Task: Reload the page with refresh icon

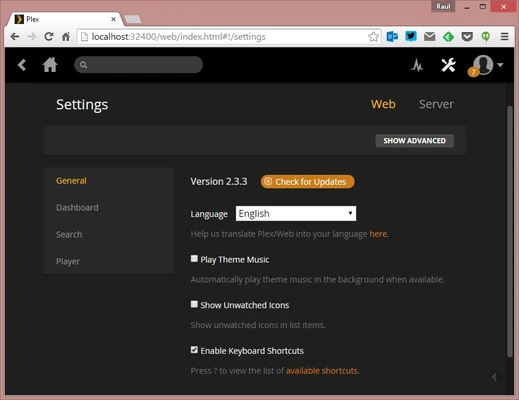Action: point(49,37)
